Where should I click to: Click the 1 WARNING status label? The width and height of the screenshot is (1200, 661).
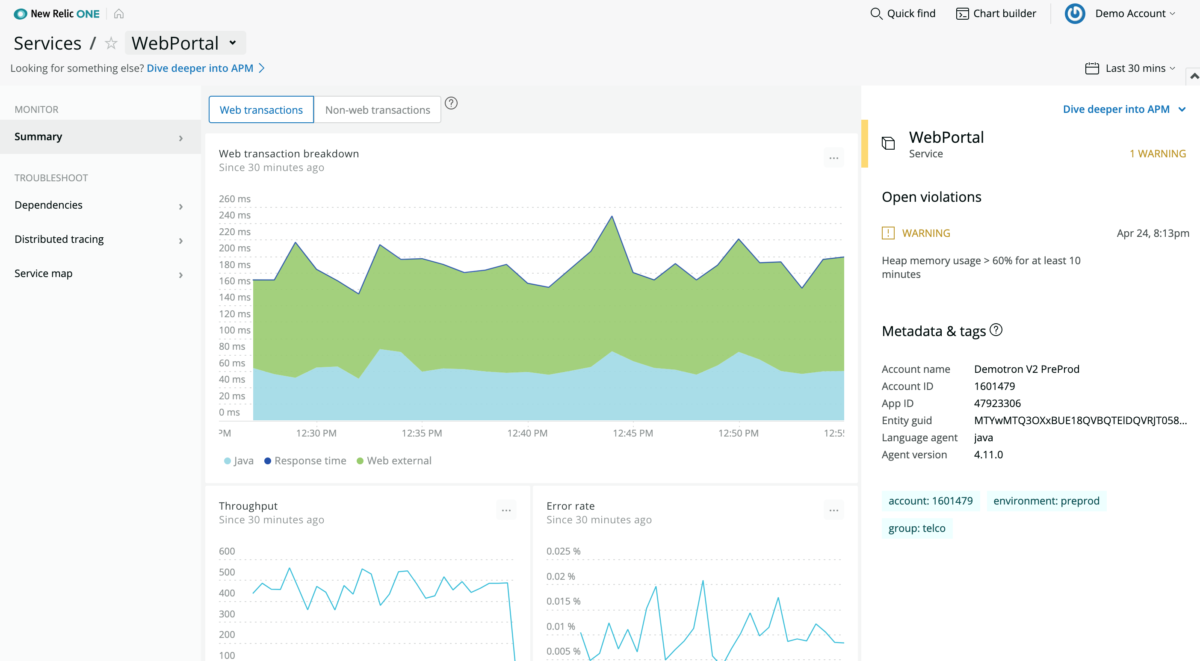click(x=1158, y=154)
